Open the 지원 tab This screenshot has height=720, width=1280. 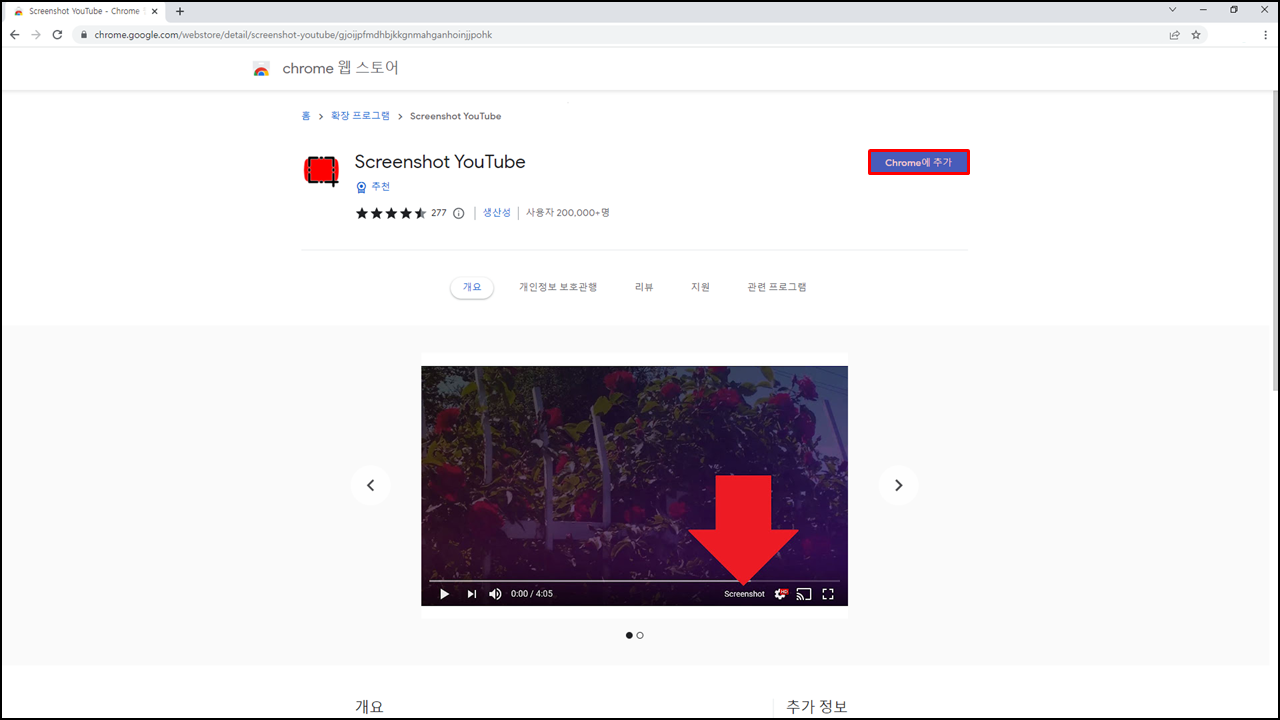700,287
